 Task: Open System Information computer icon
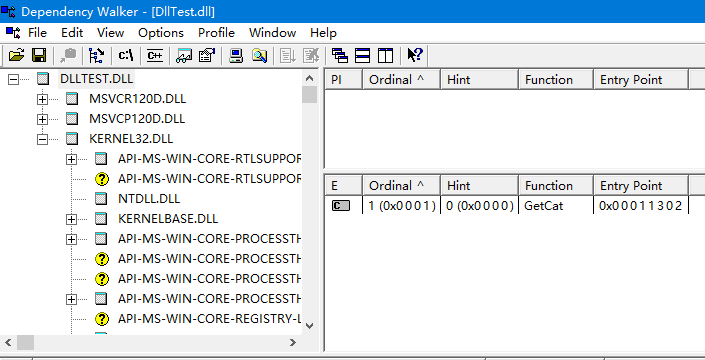(236, 56)
